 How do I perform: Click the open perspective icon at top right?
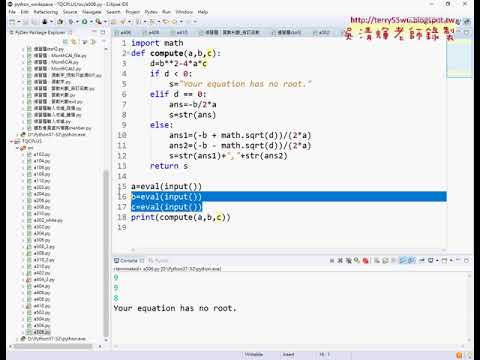(x=467, y=21)
